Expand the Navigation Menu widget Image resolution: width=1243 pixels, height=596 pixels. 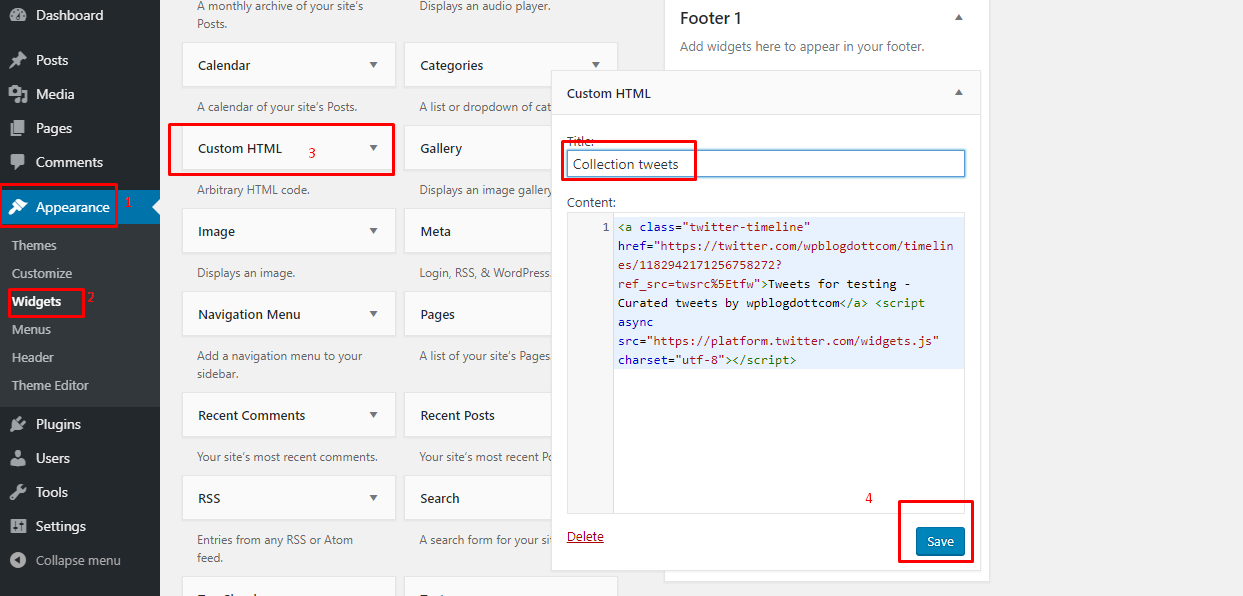[374, 314]
